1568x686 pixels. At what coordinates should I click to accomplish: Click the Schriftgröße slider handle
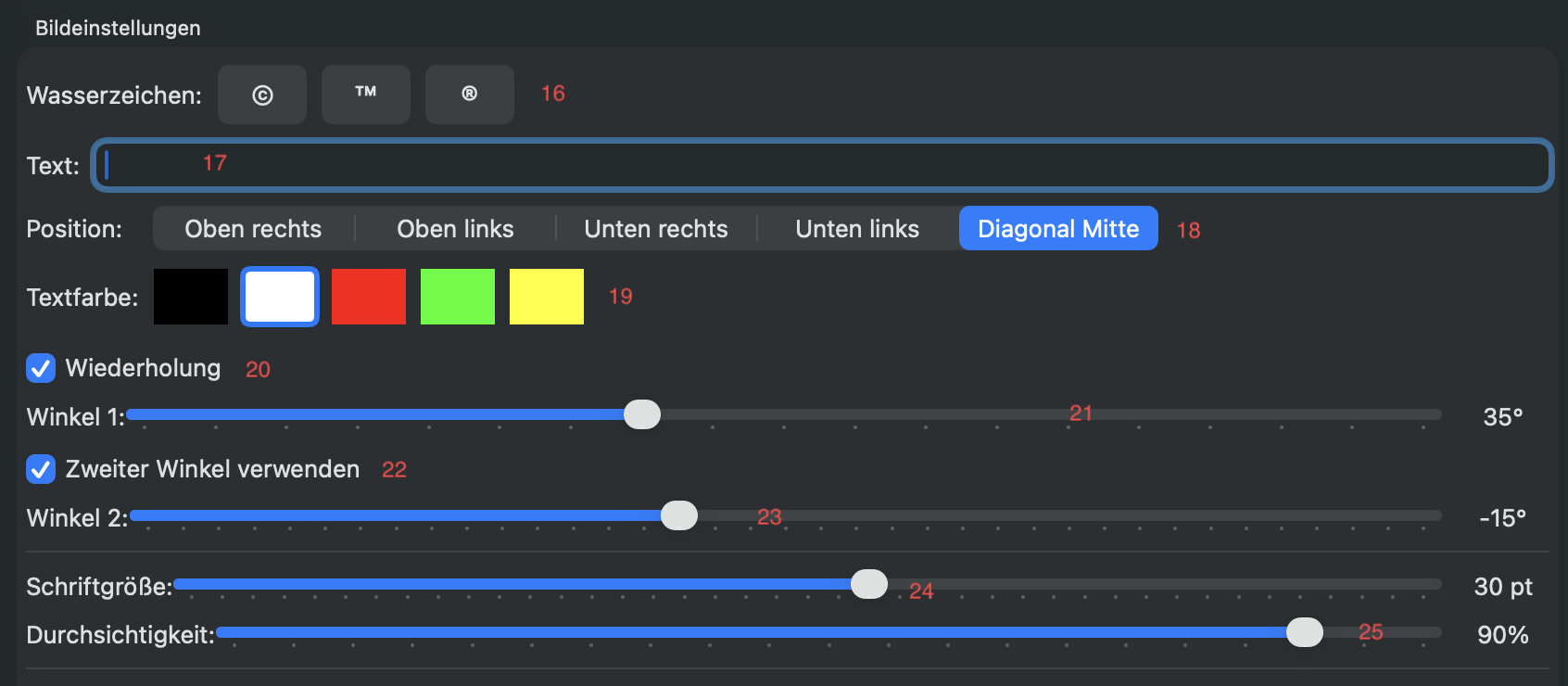pyautogui.click(x=869, y=584)
